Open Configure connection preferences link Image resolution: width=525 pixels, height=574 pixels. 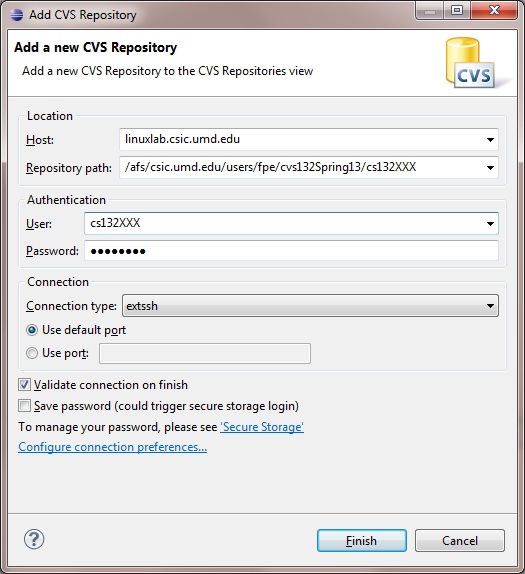tap(112, 447)
